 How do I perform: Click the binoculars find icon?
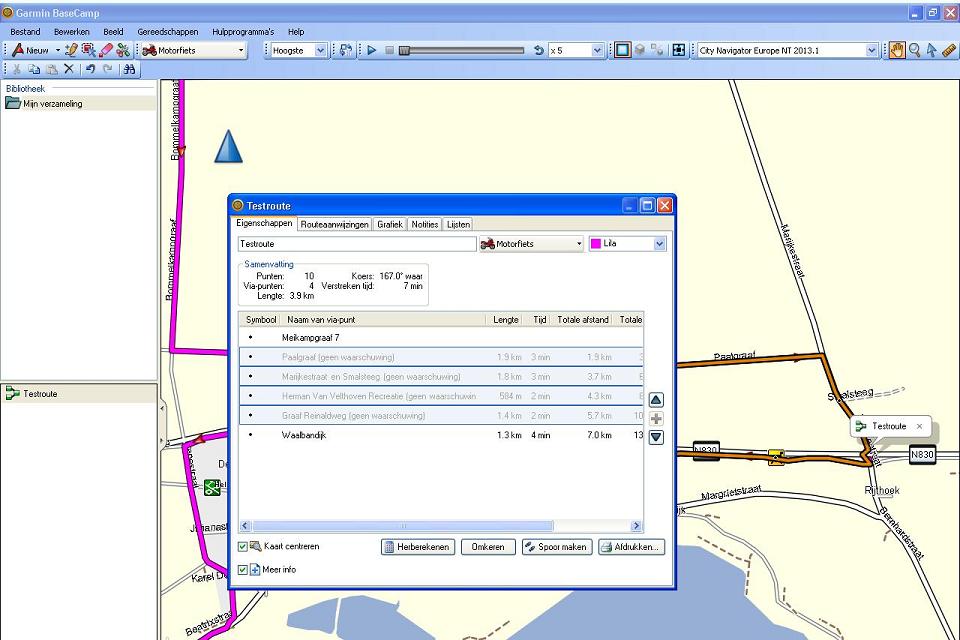coord(129,69)
